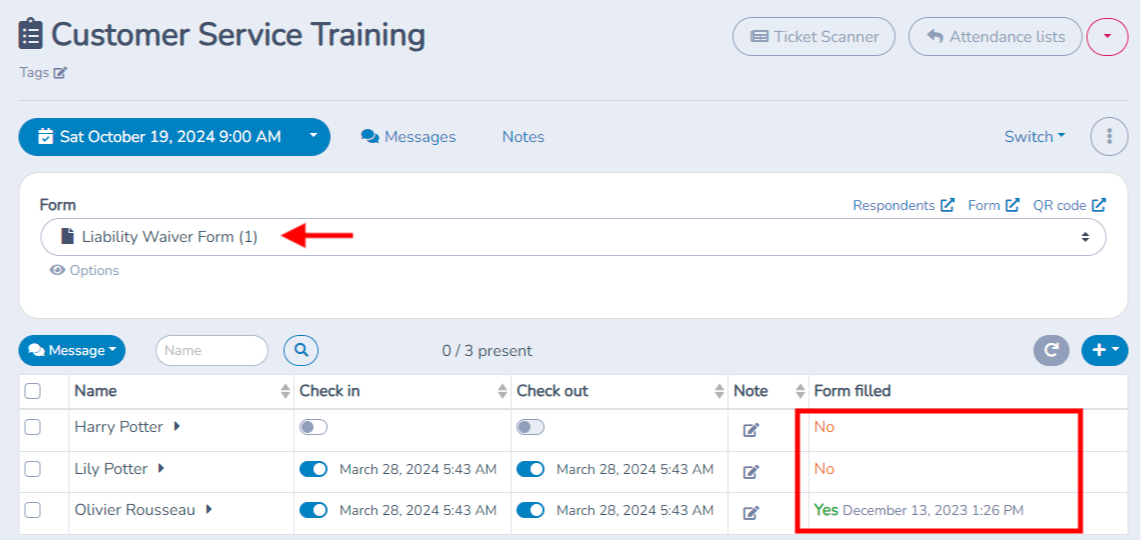Click Olivier Rousseau's name
1141x540 pixels.
[135, 510]
